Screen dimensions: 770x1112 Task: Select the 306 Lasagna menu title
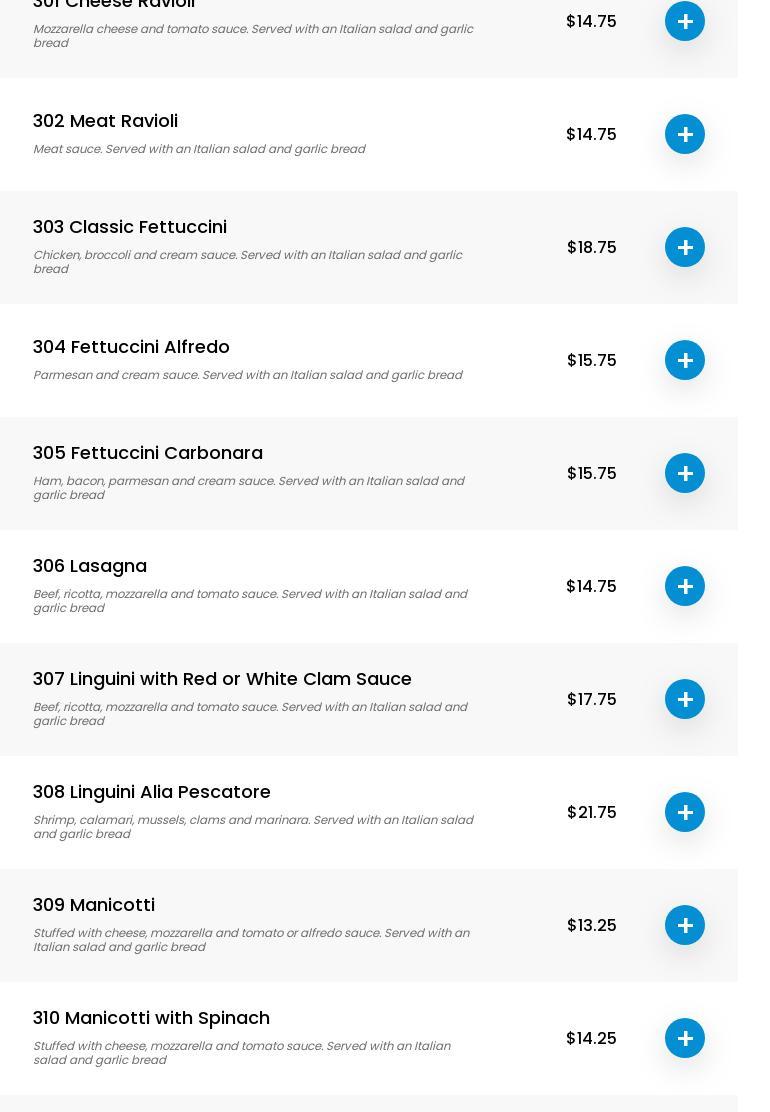[x=90, y=566]
